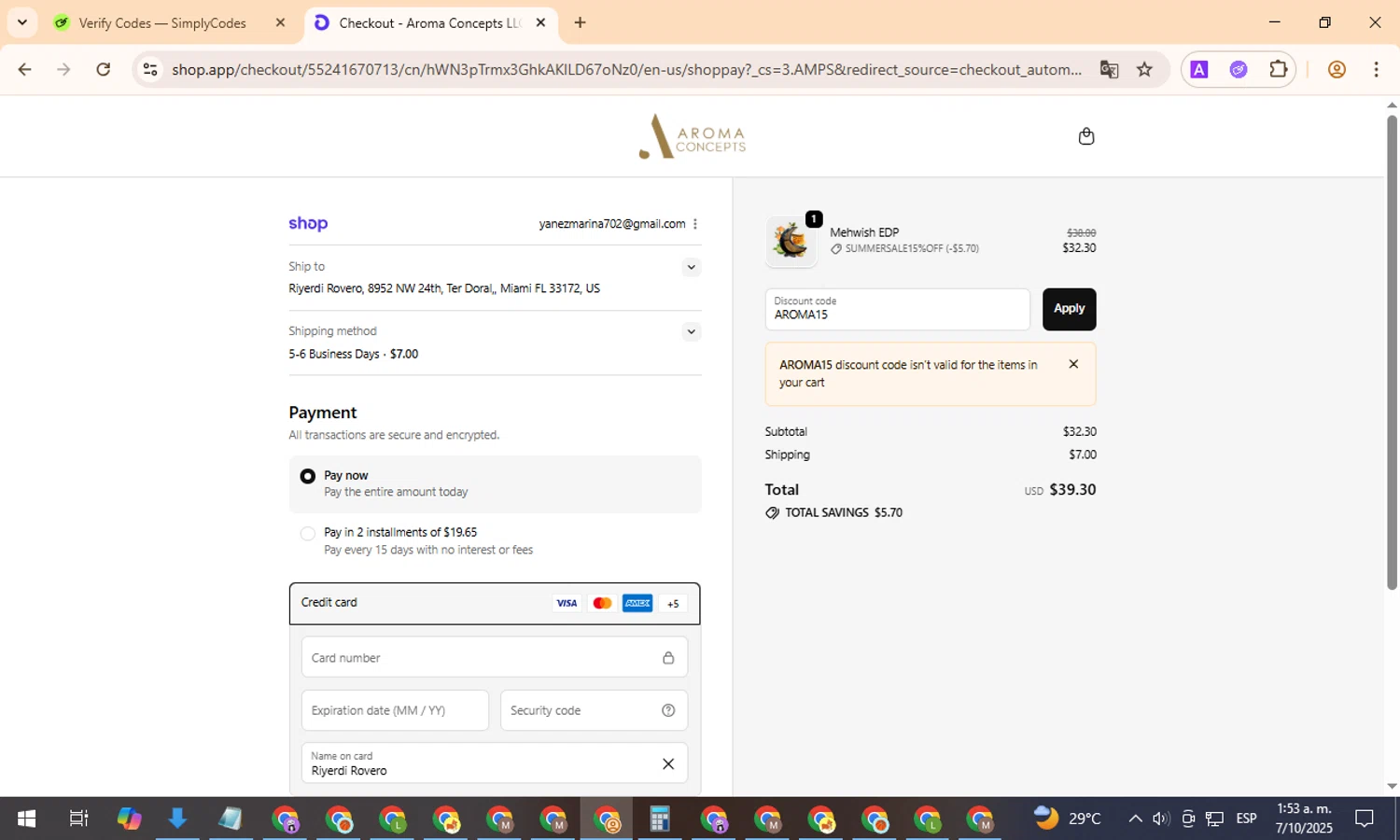Image resolution: width=1400 pixels, height=840 pixels.
Task: Open the Chrome profile icon
Action: [1337, 69]
